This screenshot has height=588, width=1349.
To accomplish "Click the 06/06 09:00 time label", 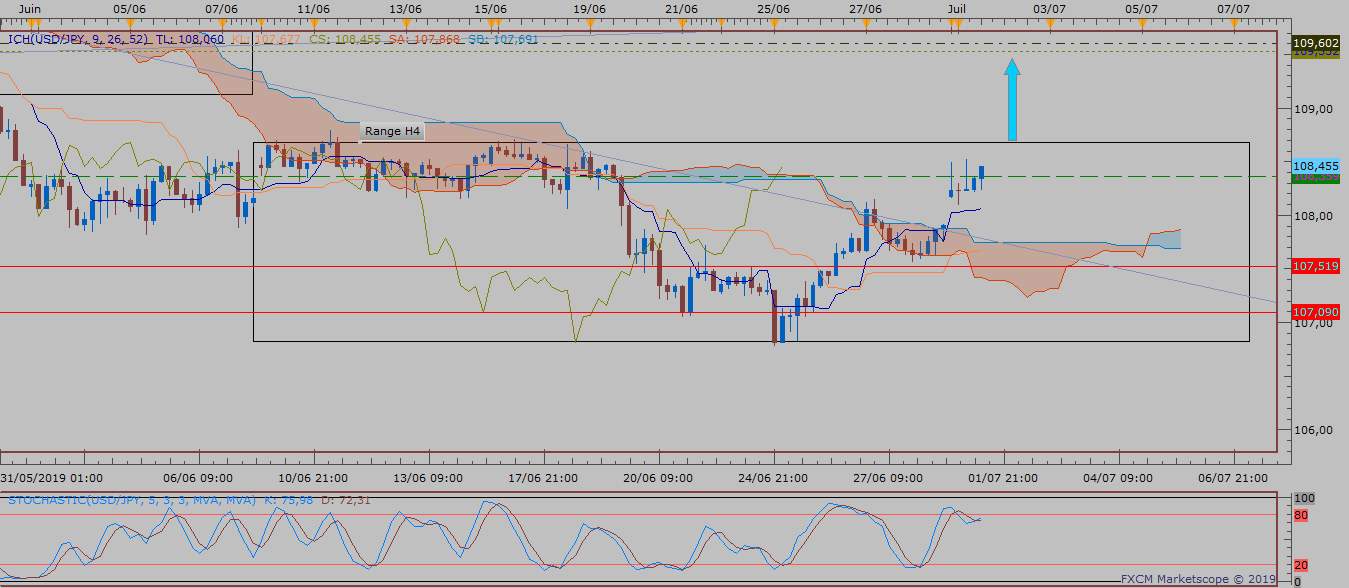I will [196, 478].
